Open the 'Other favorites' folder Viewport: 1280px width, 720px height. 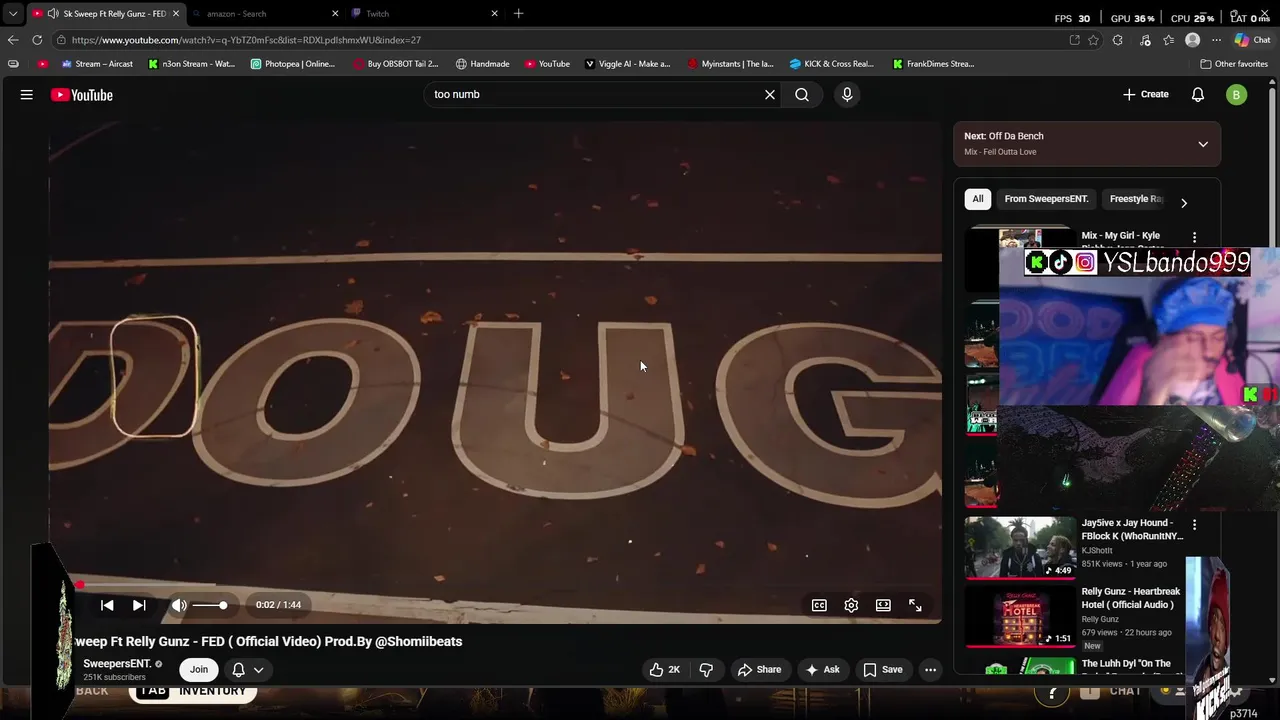[x=1234, y=64]
